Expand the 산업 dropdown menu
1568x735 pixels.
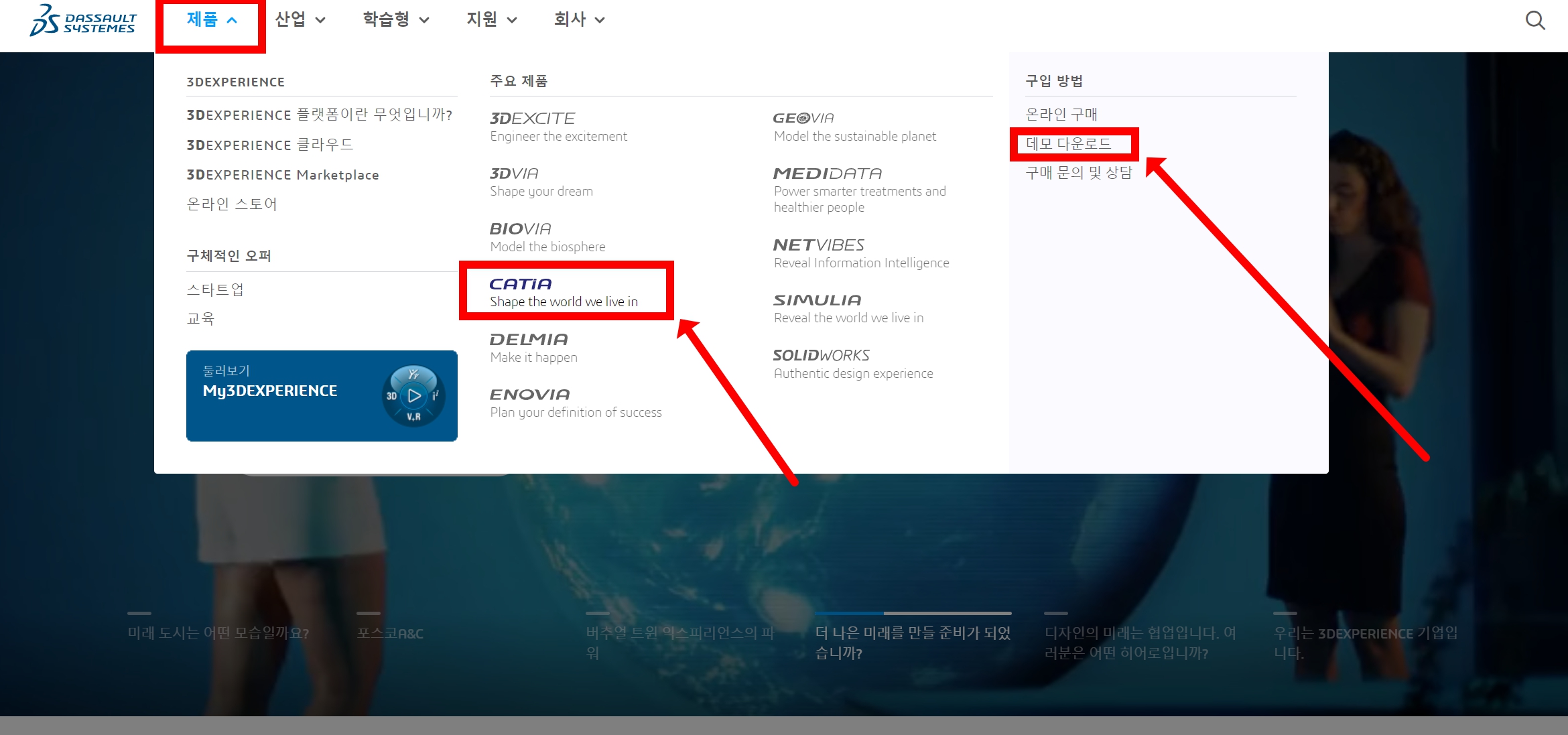(x=300, y=19)
